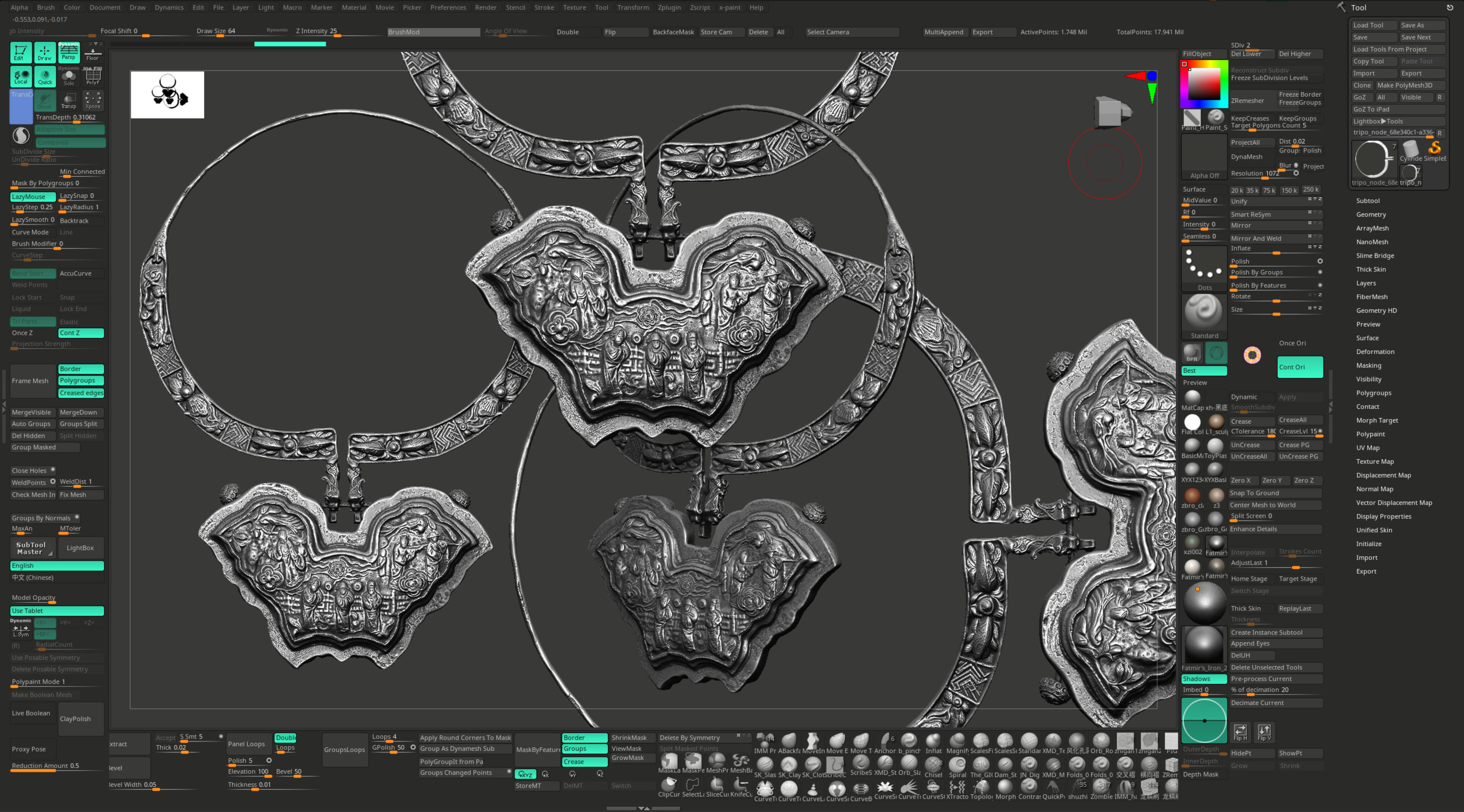Open the Zplugin menu
The image size is (1464, 812).
[669, 7]
